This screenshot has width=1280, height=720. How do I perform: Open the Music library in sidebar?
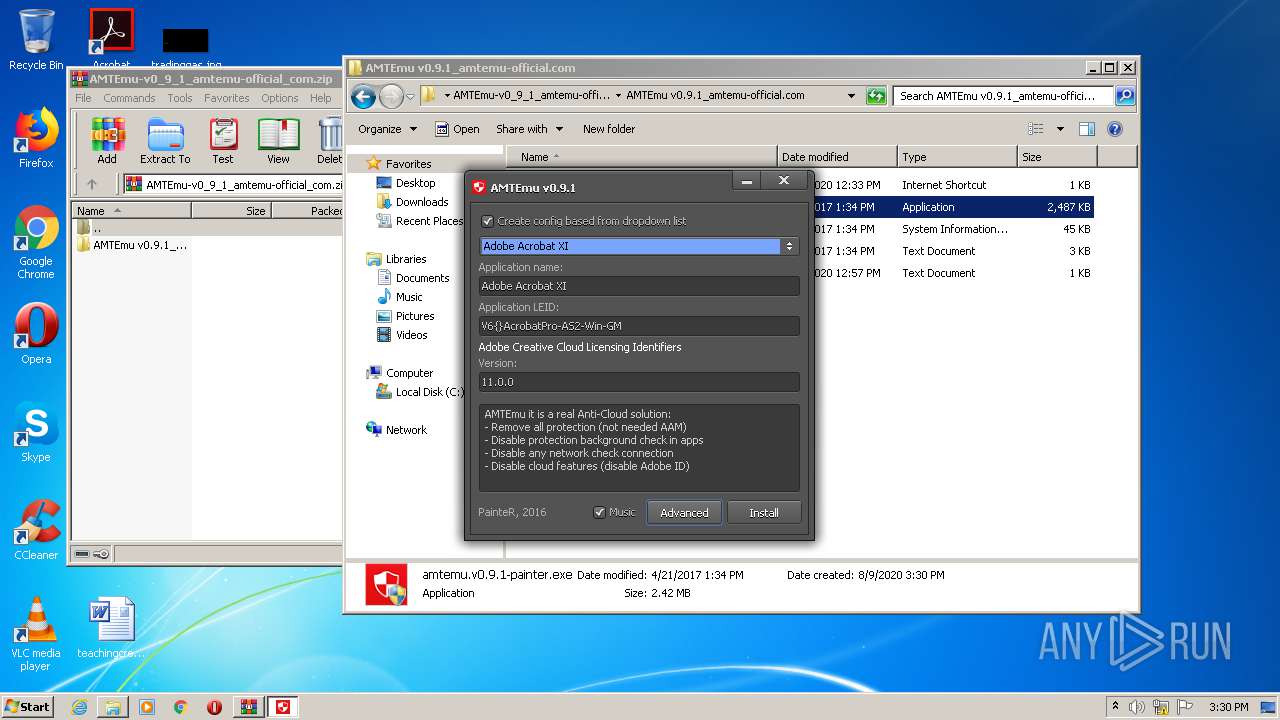pos(399,297)
